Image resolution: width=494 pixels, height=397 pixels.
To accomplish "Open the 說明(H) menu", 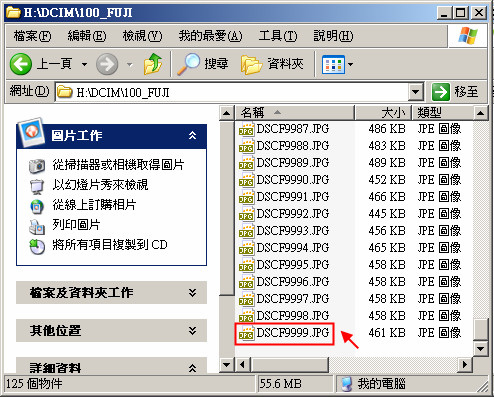I will point(333,36).
